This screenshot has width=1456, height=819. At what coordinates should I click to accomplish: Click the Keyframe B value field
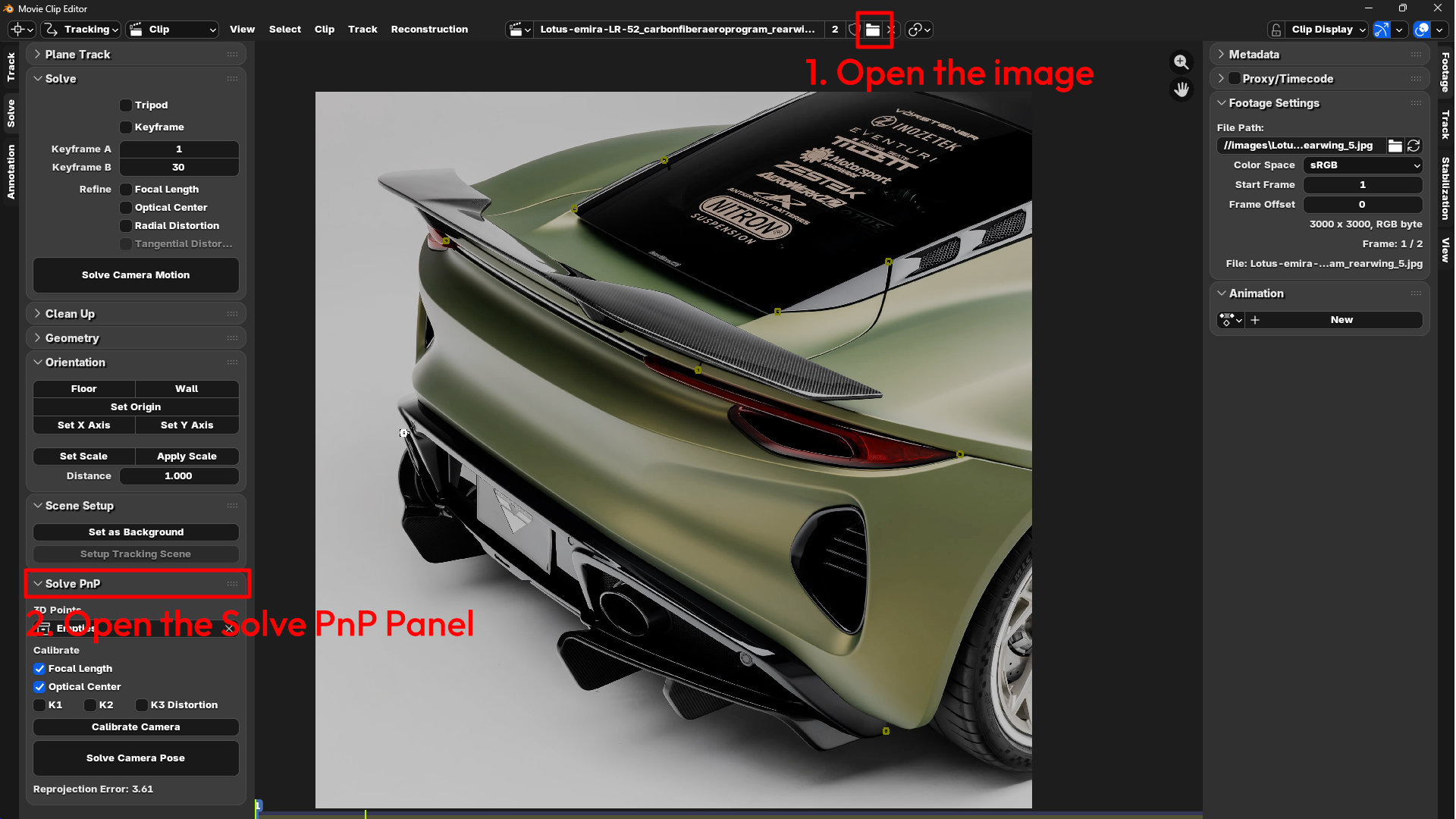click(x=179, y=168)
